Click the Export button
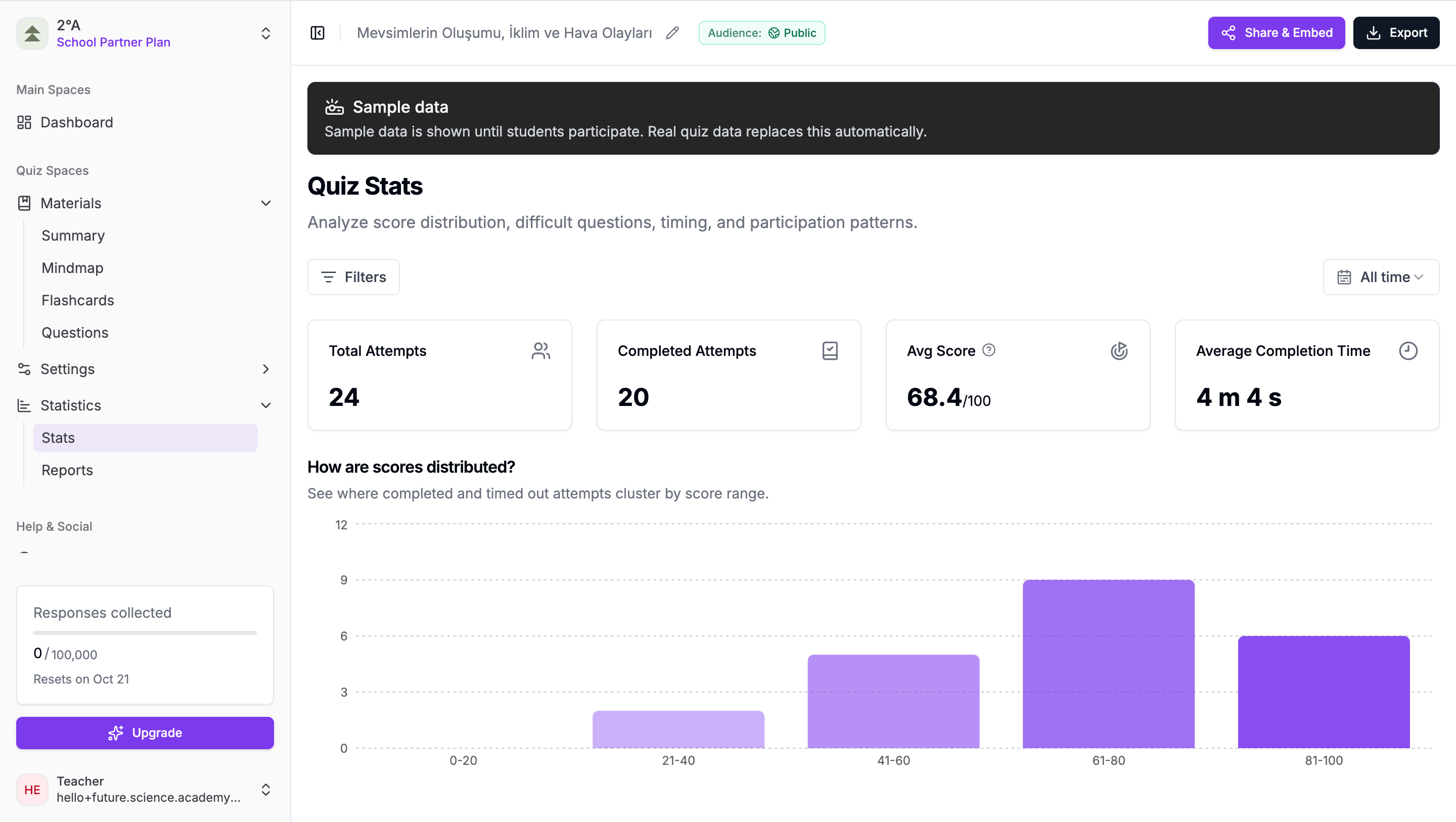This screenshot has width=1456, height=822. coord(1396,33)
